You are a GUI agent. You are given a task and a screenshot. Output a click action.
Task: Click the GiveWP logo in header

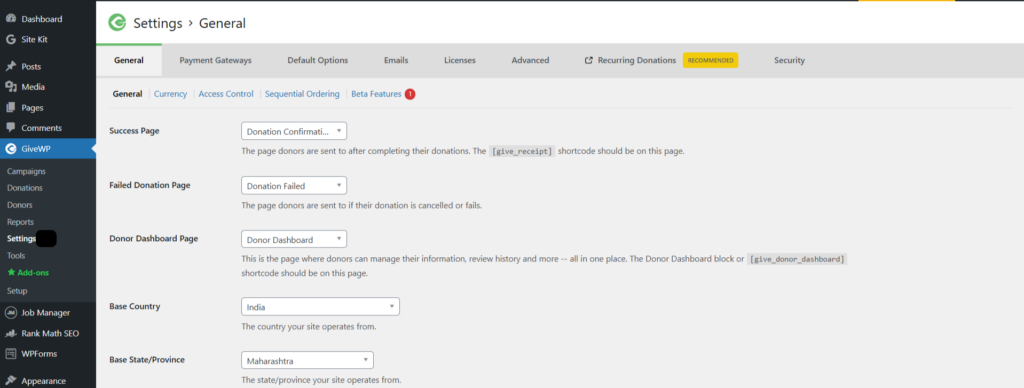point(118,23)
